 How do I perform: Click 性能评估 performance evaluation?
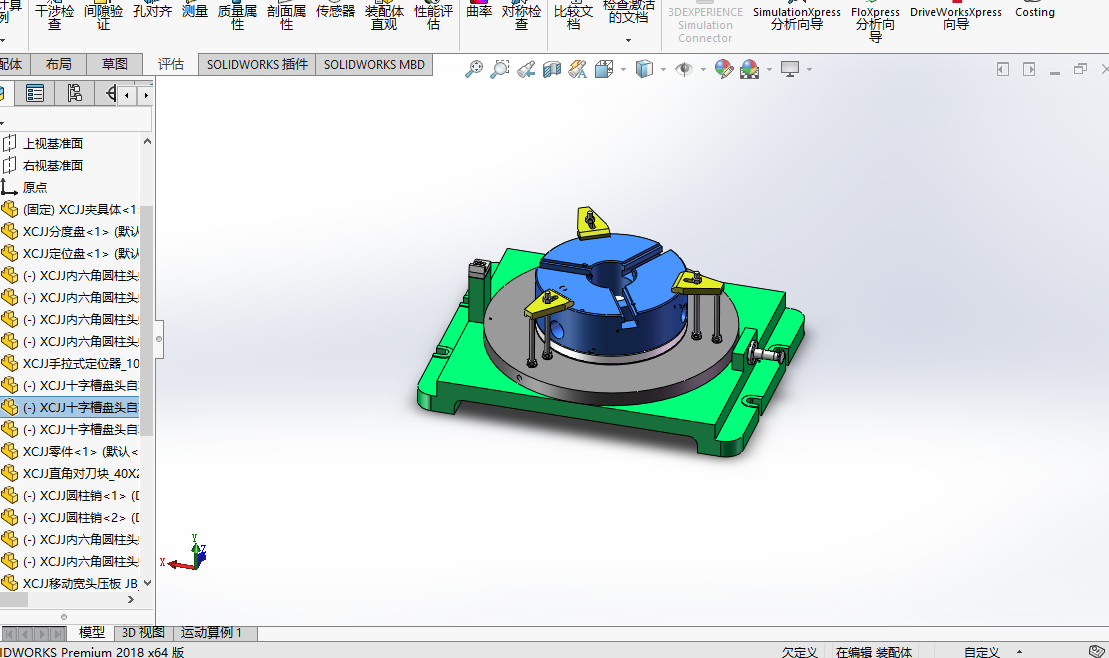[434, 17]
